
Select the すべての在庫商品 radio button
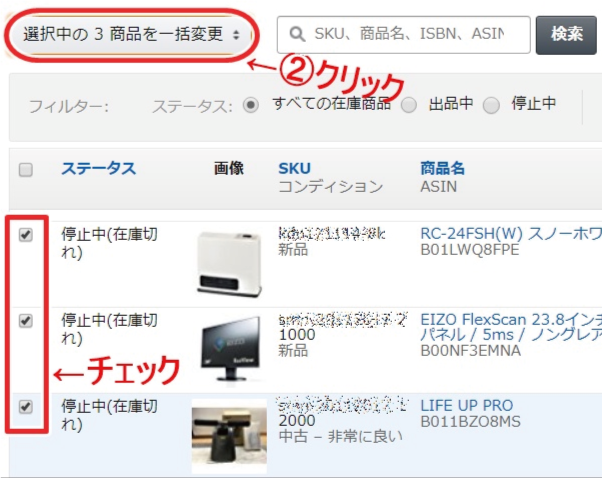point(251,105)
